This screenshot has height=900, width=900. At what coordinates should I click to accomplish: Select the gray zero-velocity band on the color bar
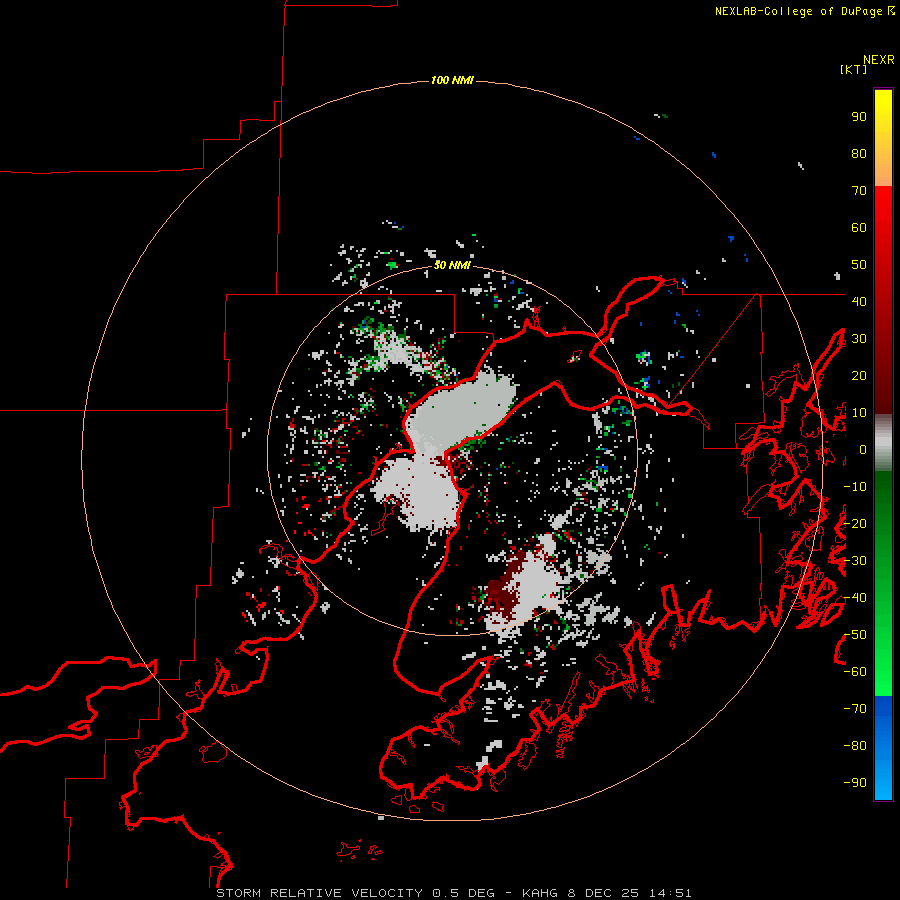(883, 443)
